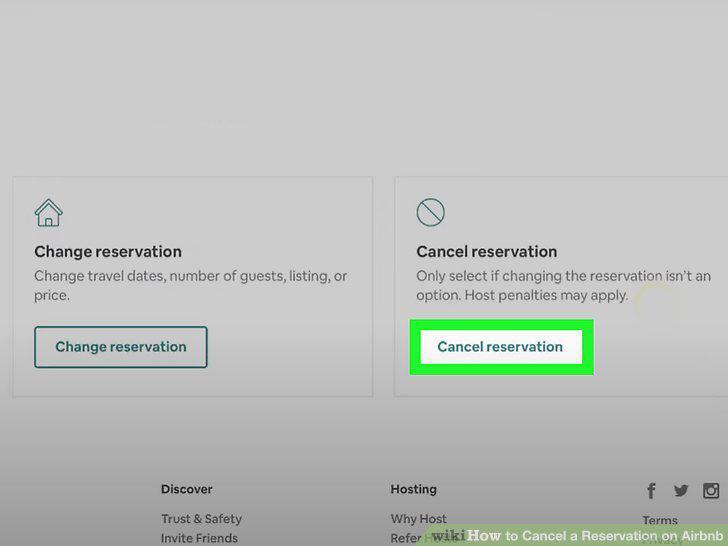The height and width of the screenshot is (546, 728).
Task: Click text 'Only select if changing the reservation'
Action: tap(539, 276)
